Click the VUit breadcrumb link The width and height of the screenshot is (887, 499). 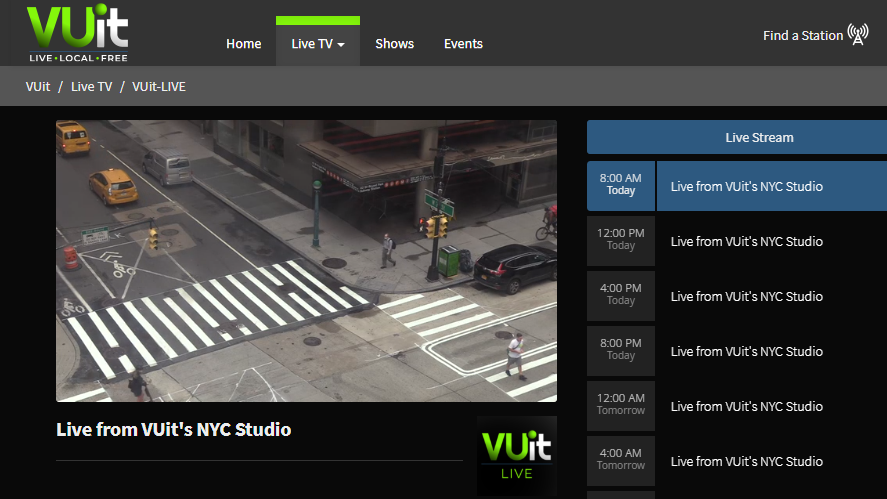coord(38,87)
